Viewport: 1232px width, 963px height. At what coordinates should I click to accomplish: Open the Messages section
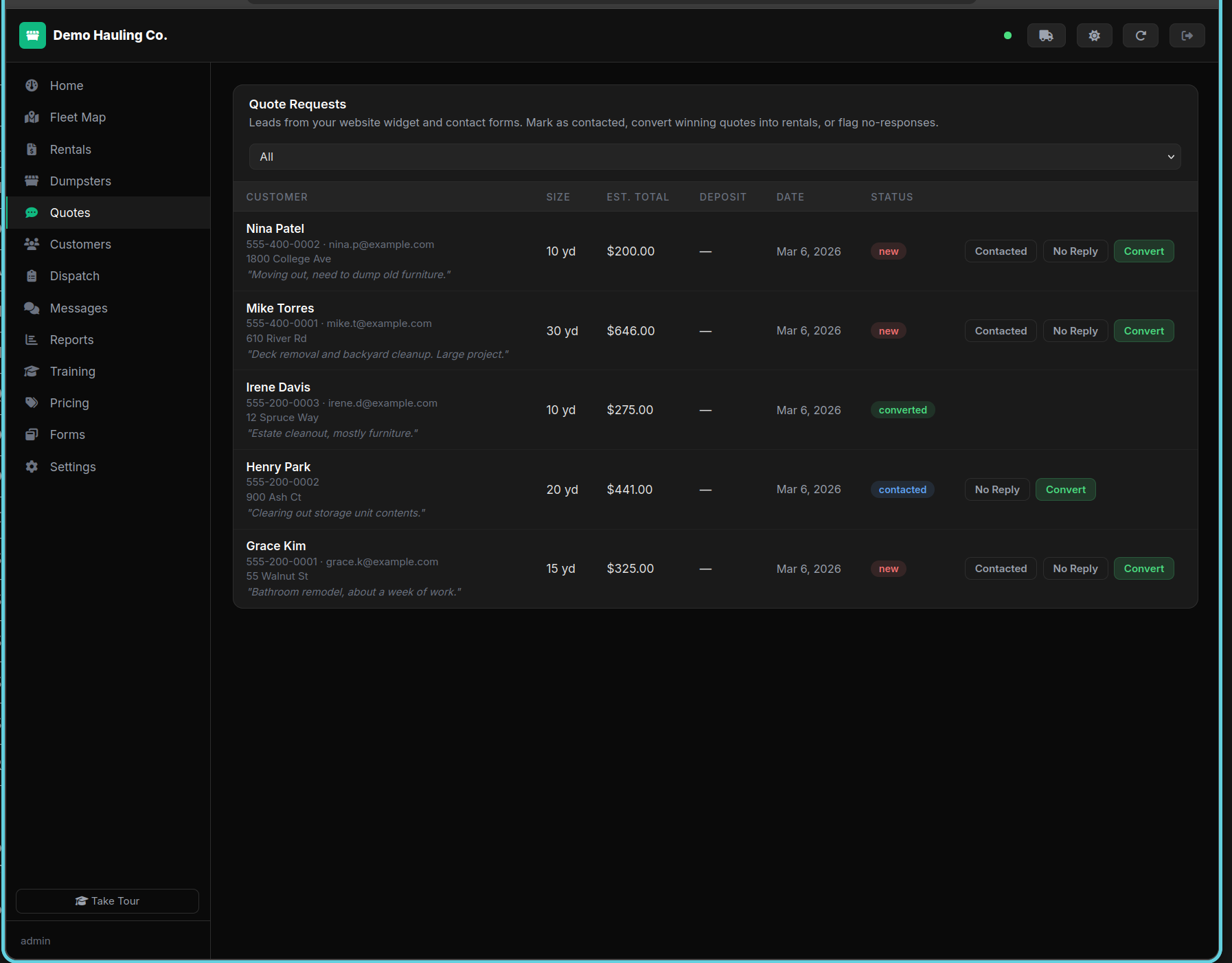[x=78, y=308]
